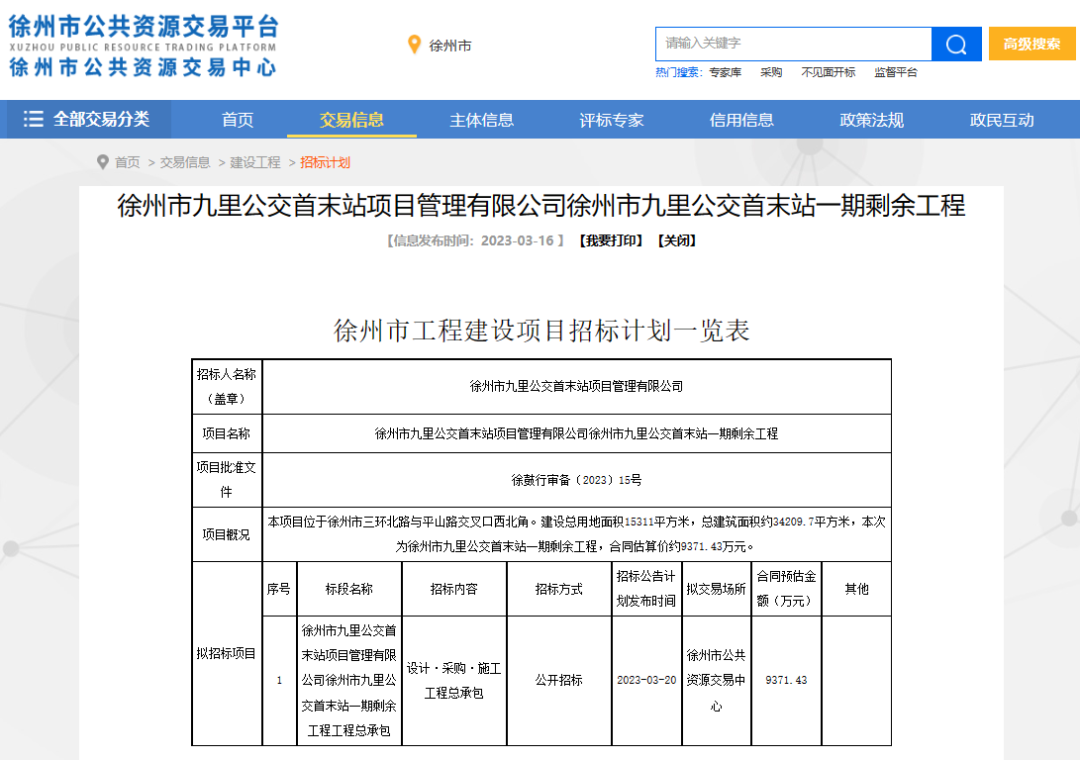1080x760 pixels.
Task: Click the 项目名称 row label
Action: (227, 433)
